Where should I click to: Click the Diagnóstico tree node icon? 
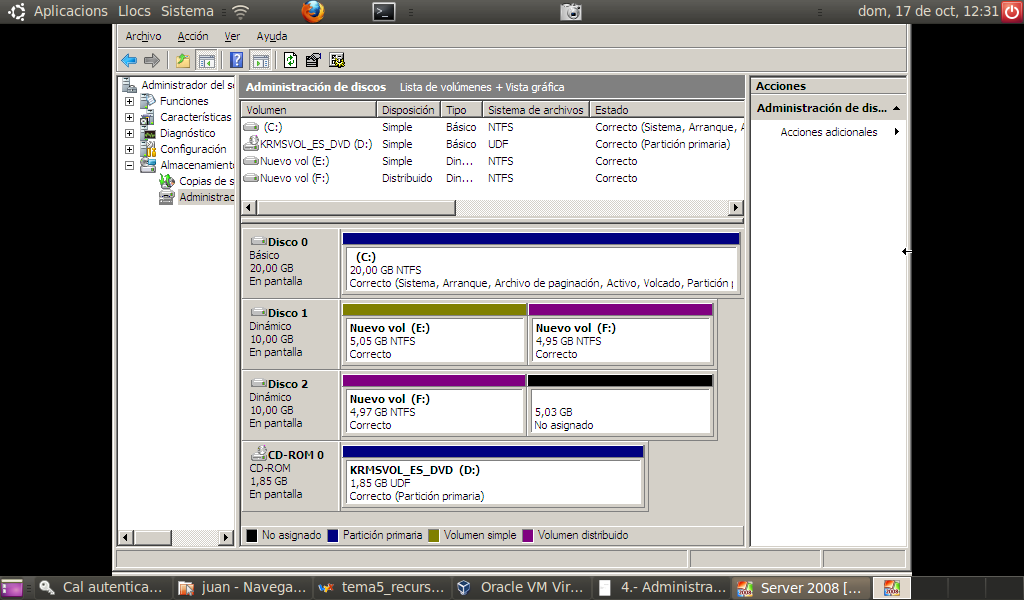(x=148, y=133)
